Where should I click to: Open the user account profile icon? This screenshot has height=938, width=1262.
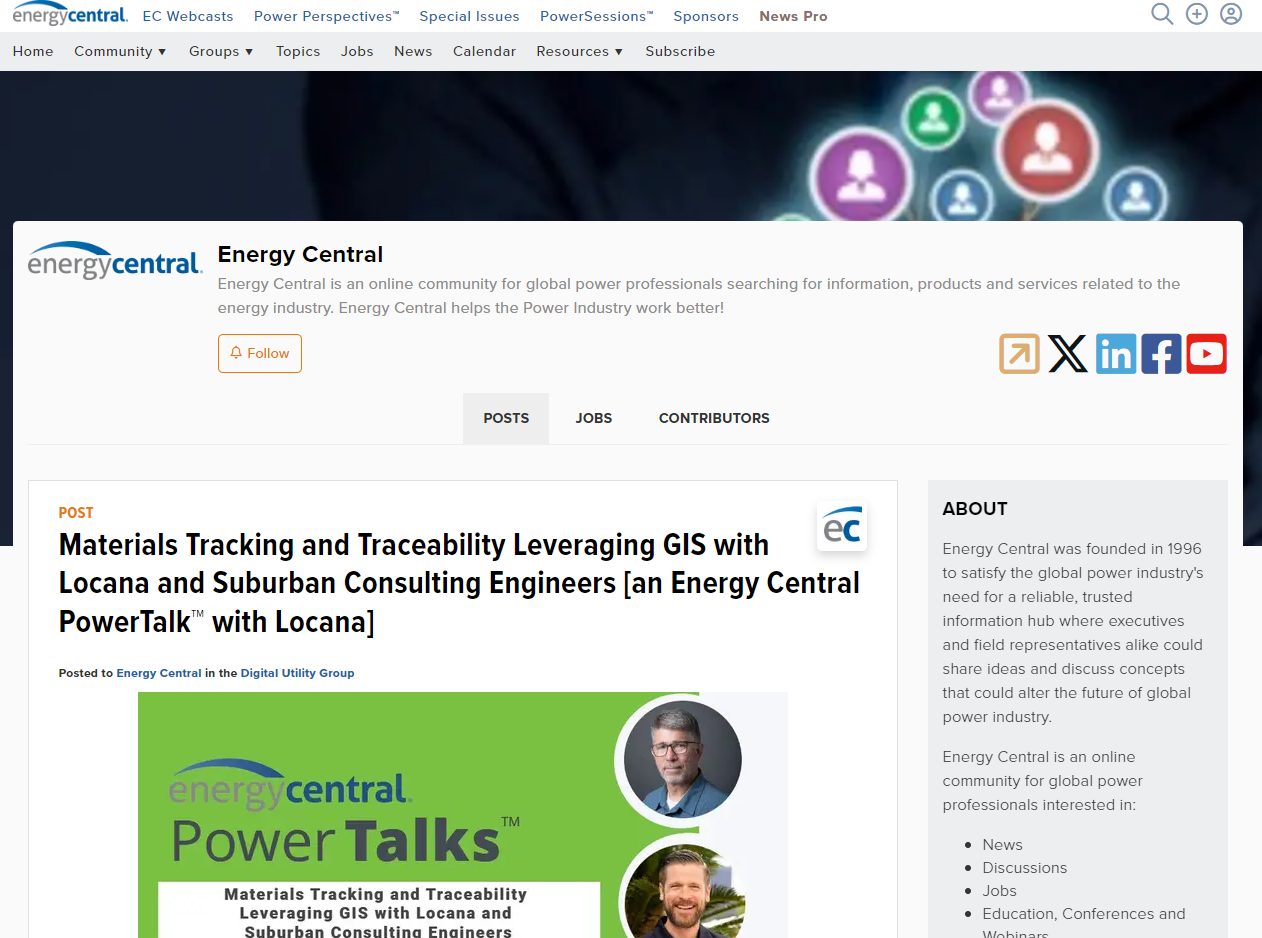pyautogui.click(x=1231, y=14)
